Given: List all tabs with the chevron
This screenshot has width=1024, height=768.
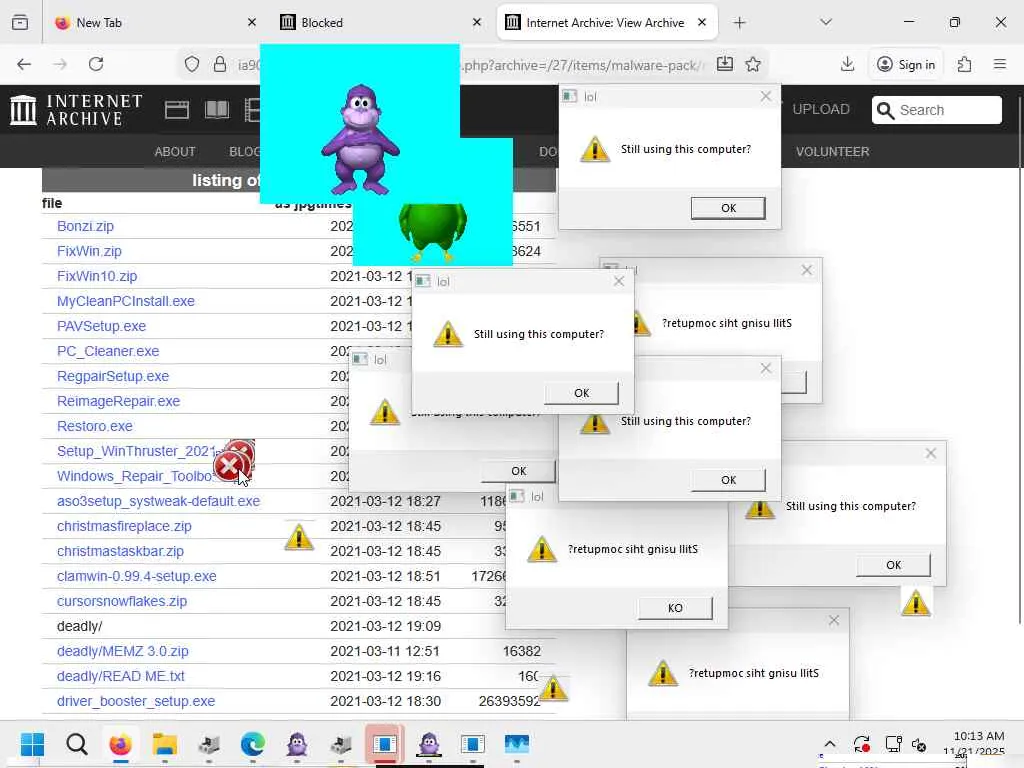Looking at the screenshot, I should tap(826, 22).
